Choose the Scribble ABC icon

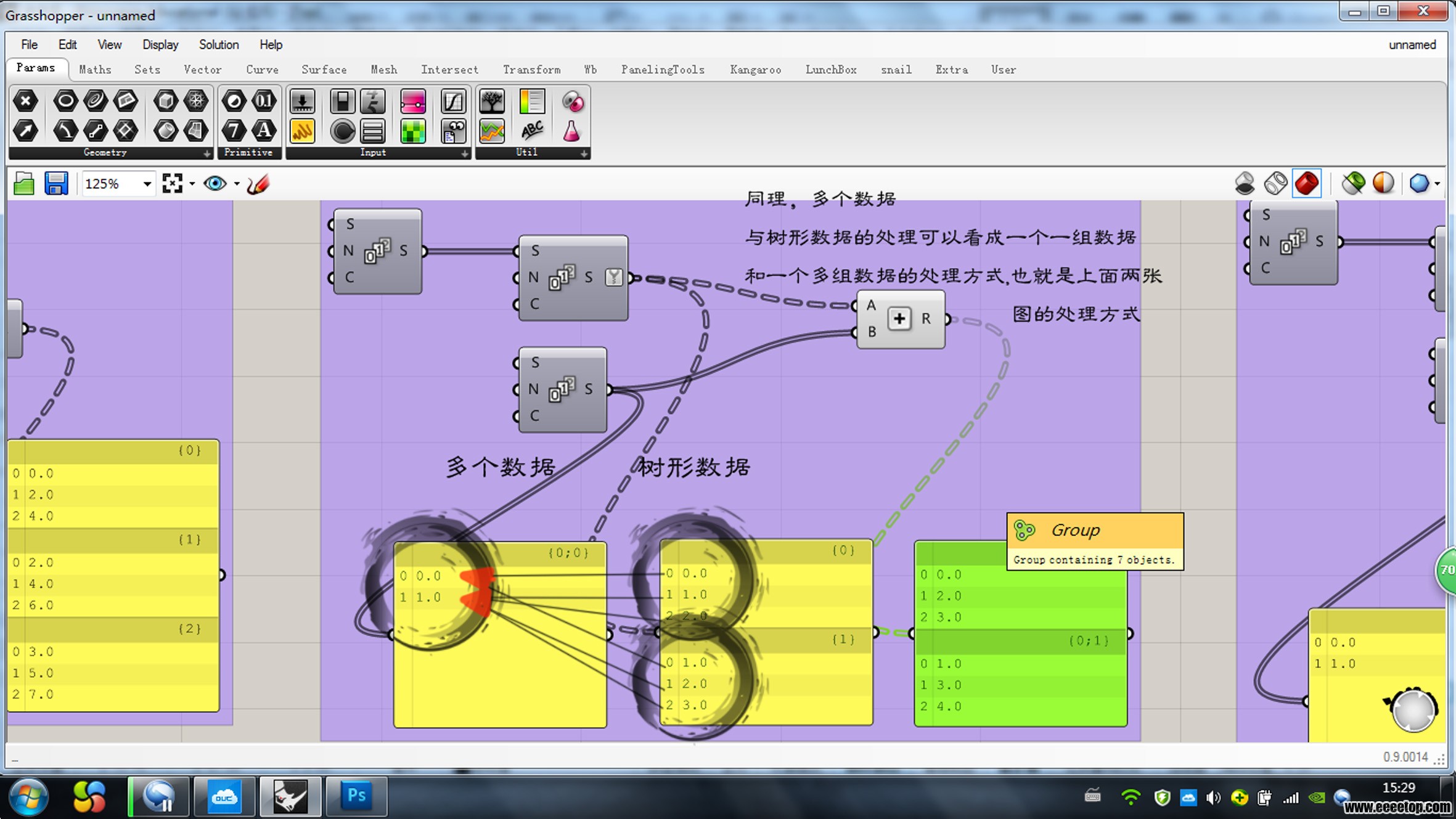click(532, 131)
